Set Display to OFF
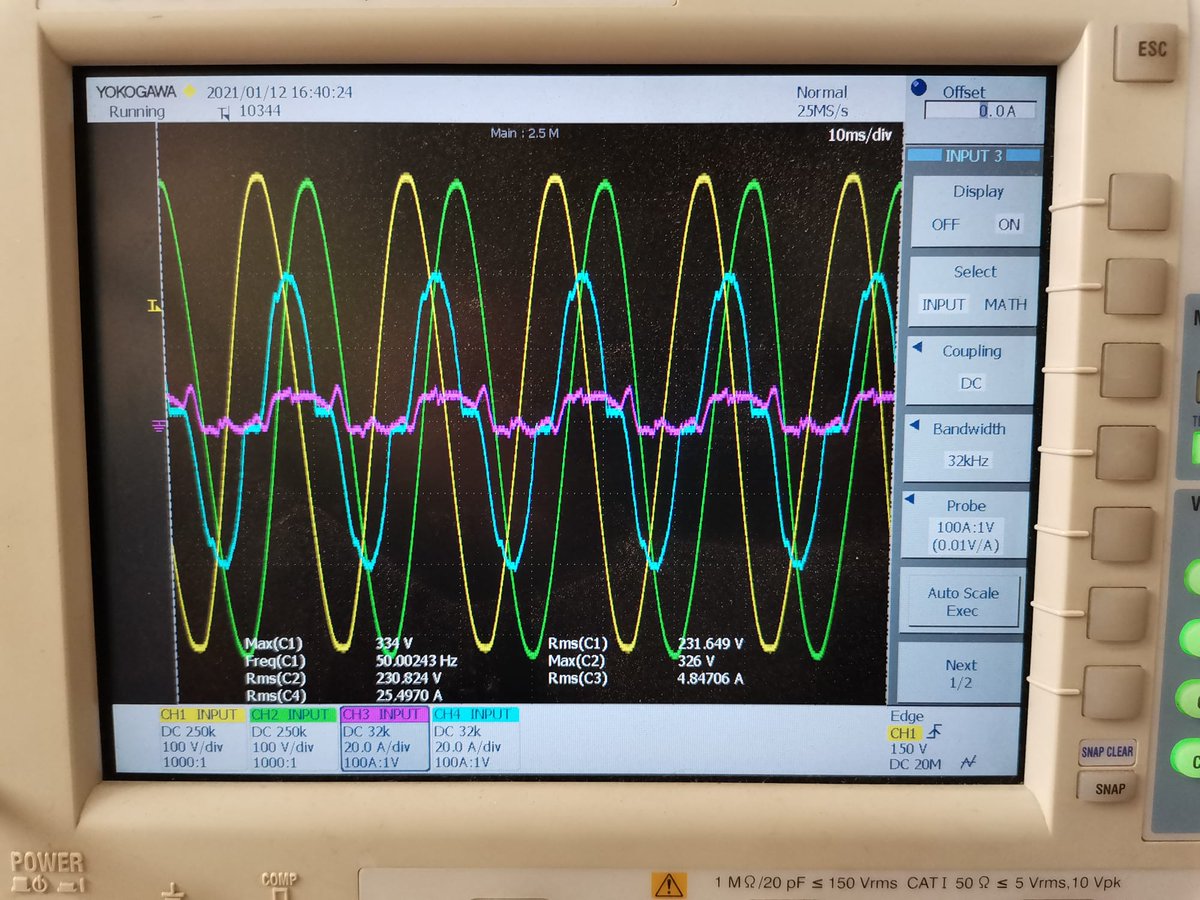This screenshot has height=900, width=1200. 944,225
